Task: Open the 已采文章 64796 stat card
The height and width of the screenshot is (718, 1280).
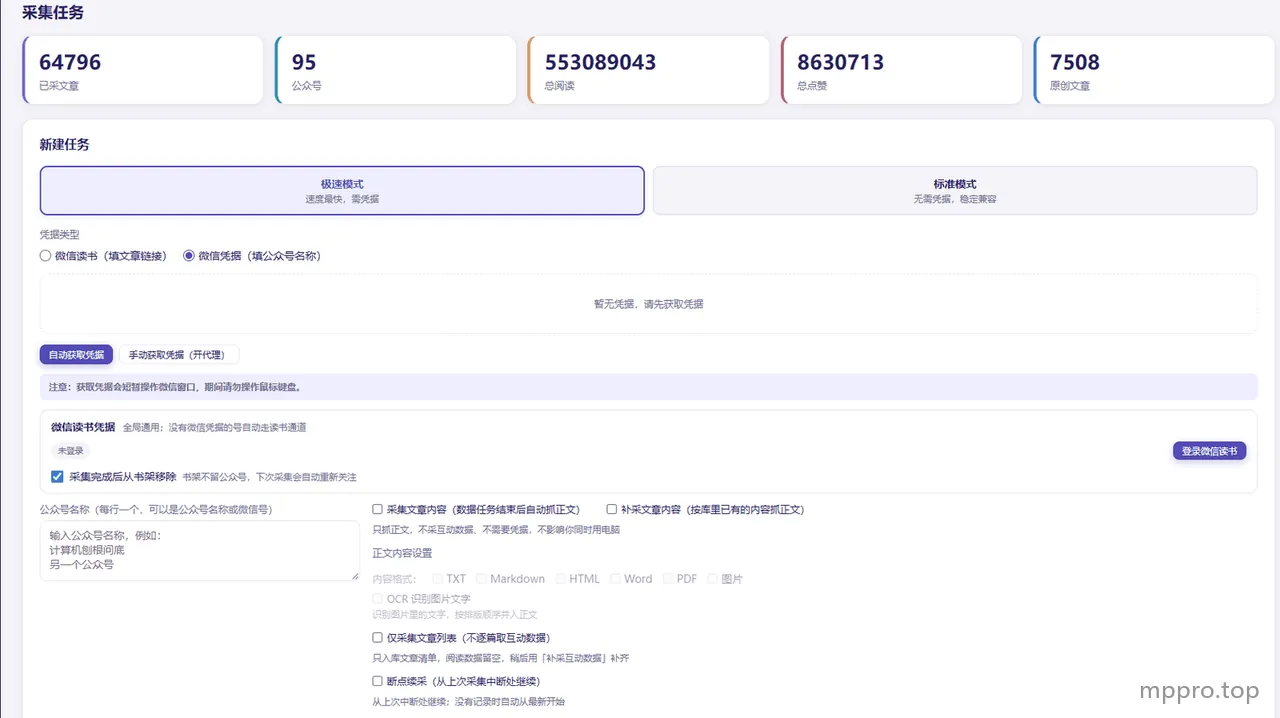Action: tap(142, 70)
